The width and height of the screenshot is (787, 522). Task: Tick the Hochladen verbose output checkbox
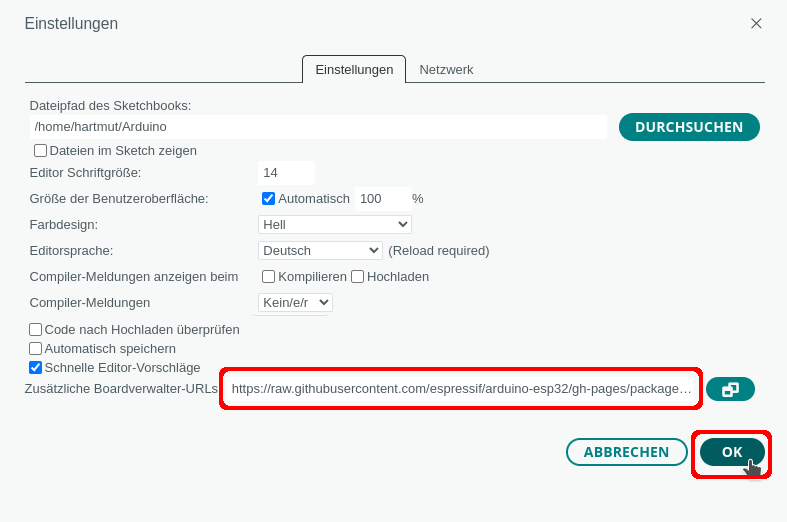coord(357,276)
